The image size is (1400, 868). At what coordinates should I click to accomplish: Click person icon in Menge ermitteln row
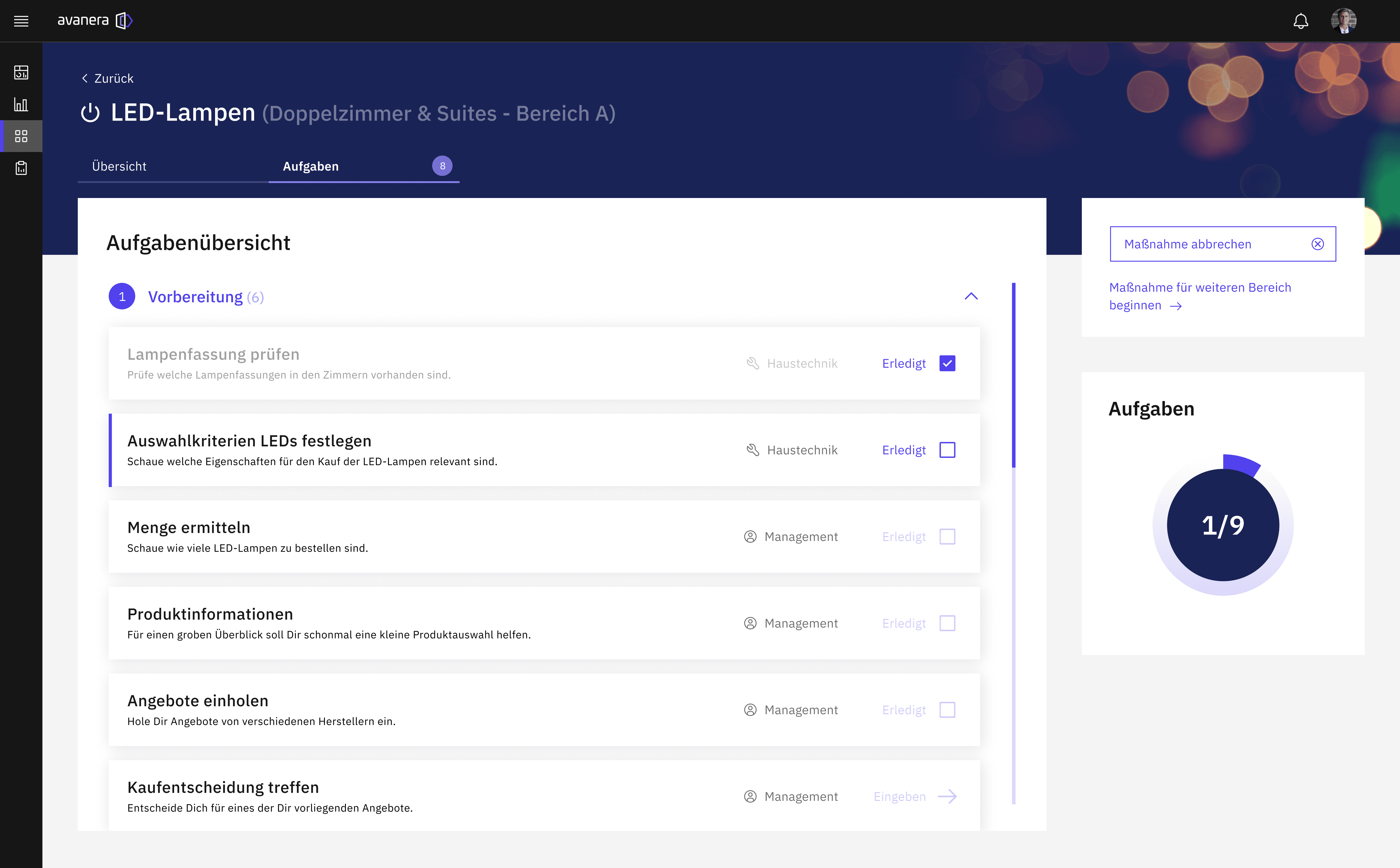(750, 537)
